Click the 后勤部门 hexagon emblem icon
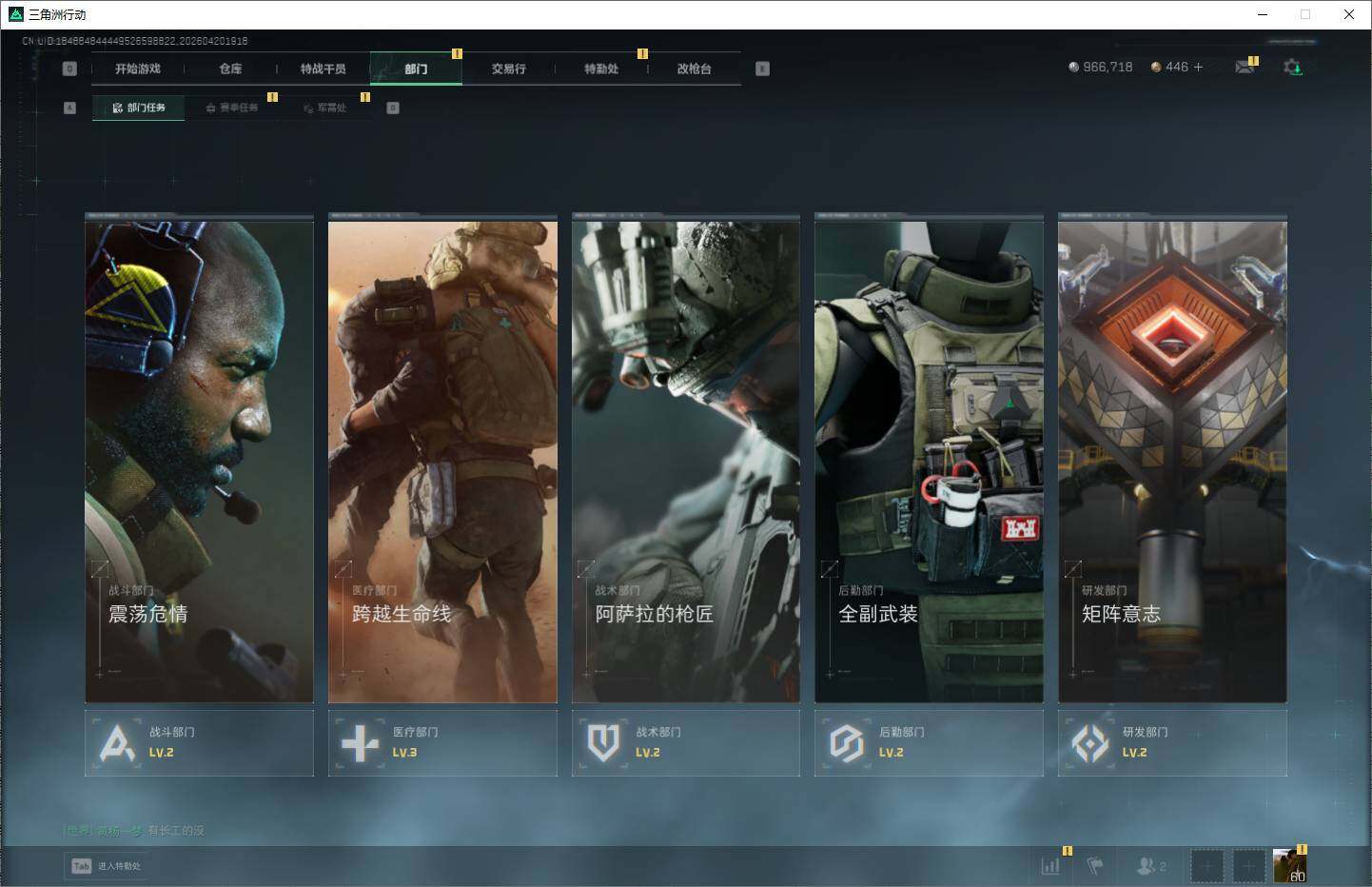The image size is (1372, 887). [847, 742]
